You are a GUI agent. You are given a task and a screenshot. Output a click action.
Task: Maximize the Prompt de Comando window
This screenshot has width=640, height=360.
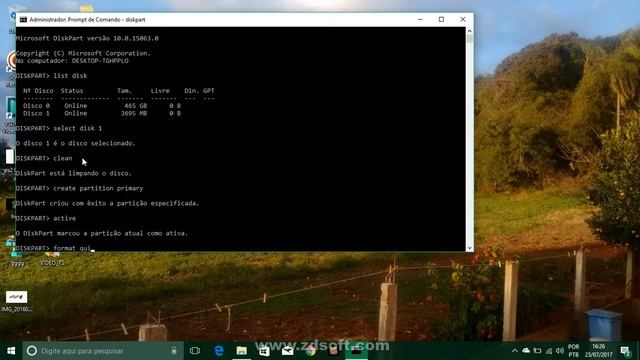[441, 20]
